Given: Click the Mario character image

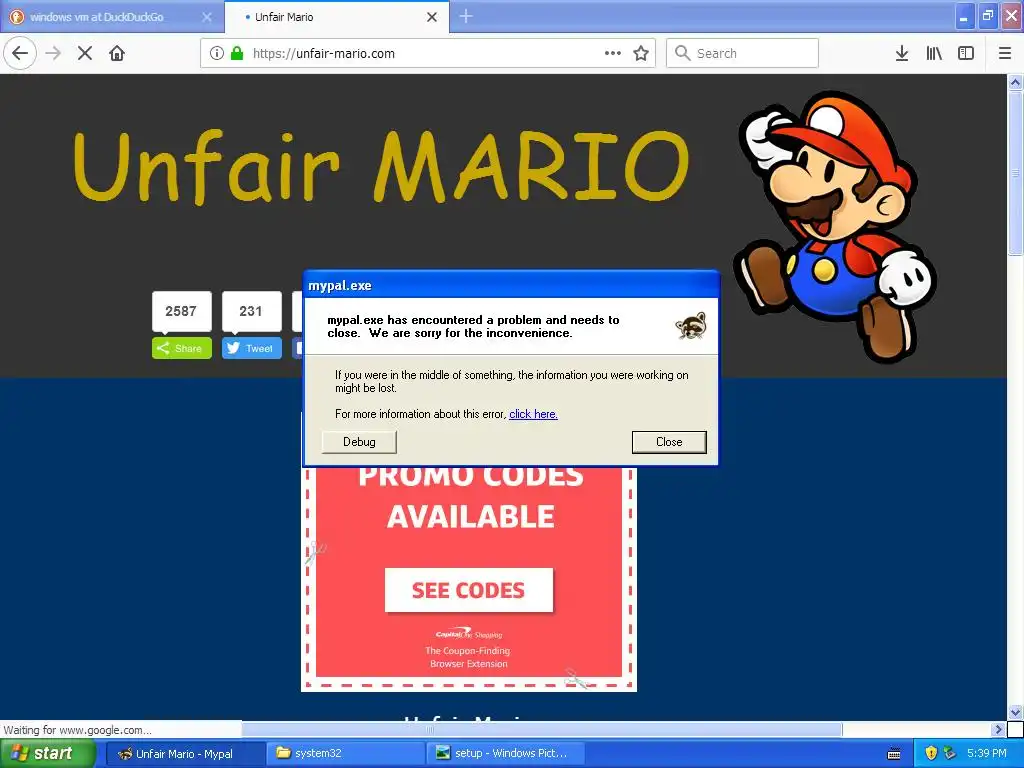Looking at the screenshot, I should [x=836, y=225].
